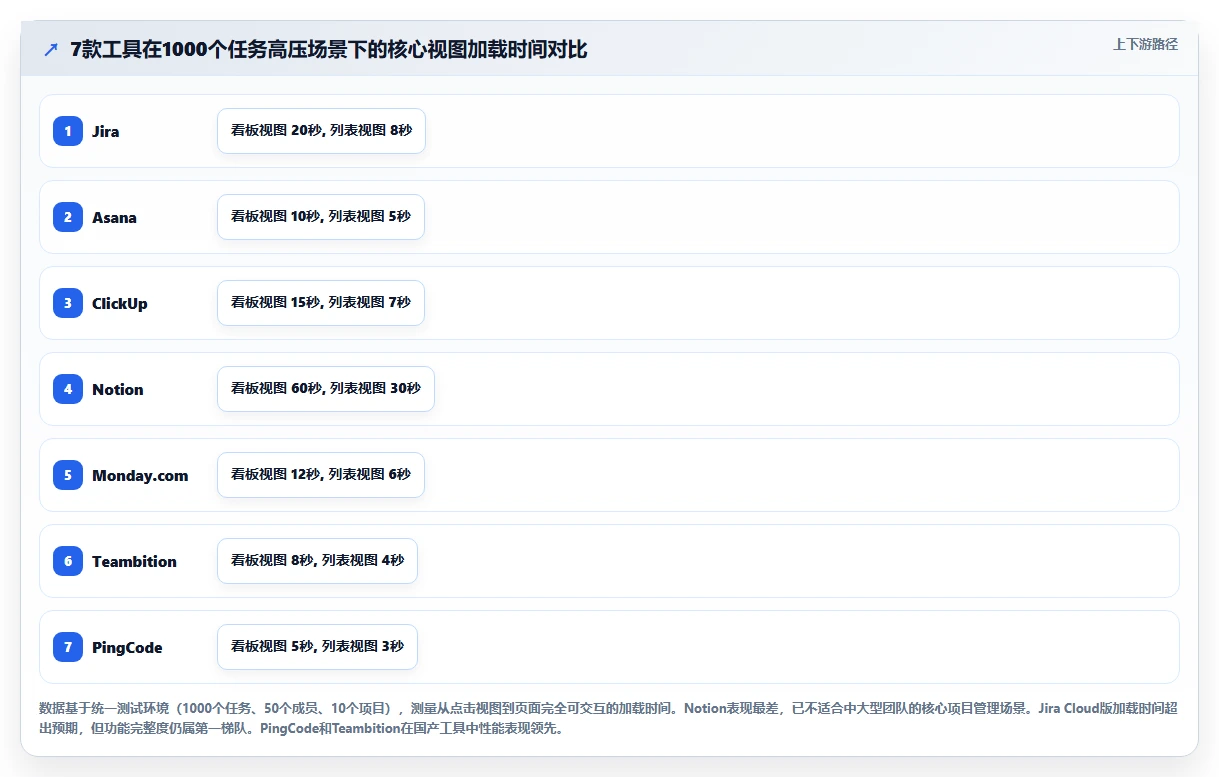Click the number 1 badge for Jira
The width and height of the screenshot is (1219, 777).
click(68, 131)
